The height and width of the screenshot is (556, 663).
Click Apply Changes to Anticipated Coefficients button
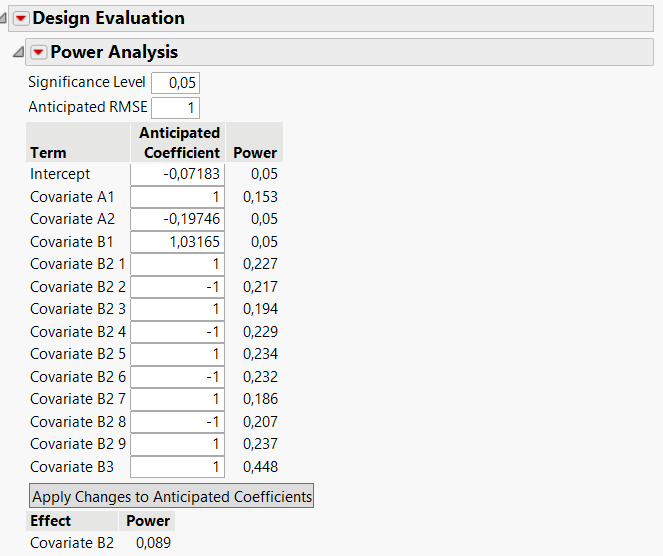(171, 496)
